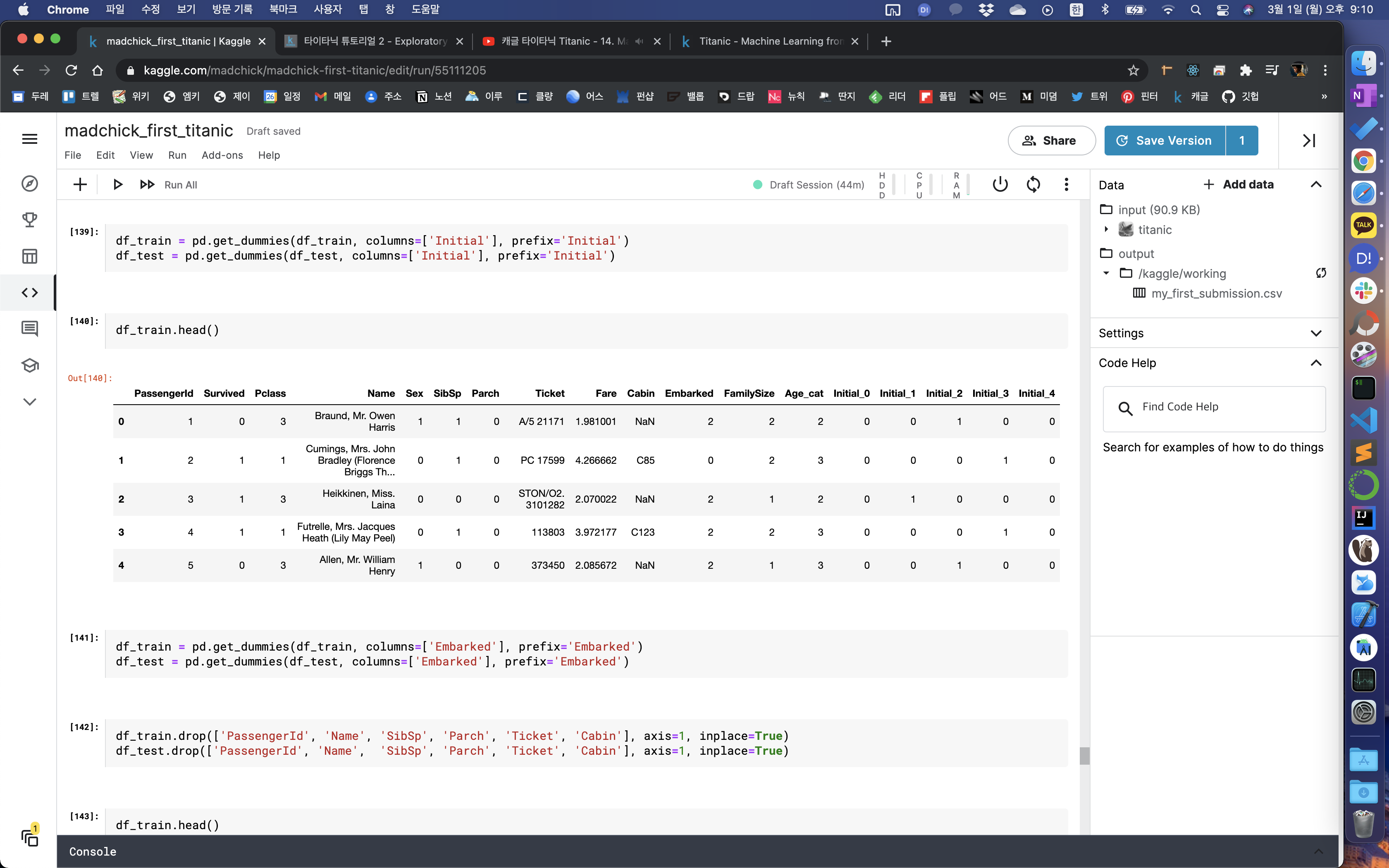
Task: Toggle the left hamburger navigation menu
Action: point(30,139)
